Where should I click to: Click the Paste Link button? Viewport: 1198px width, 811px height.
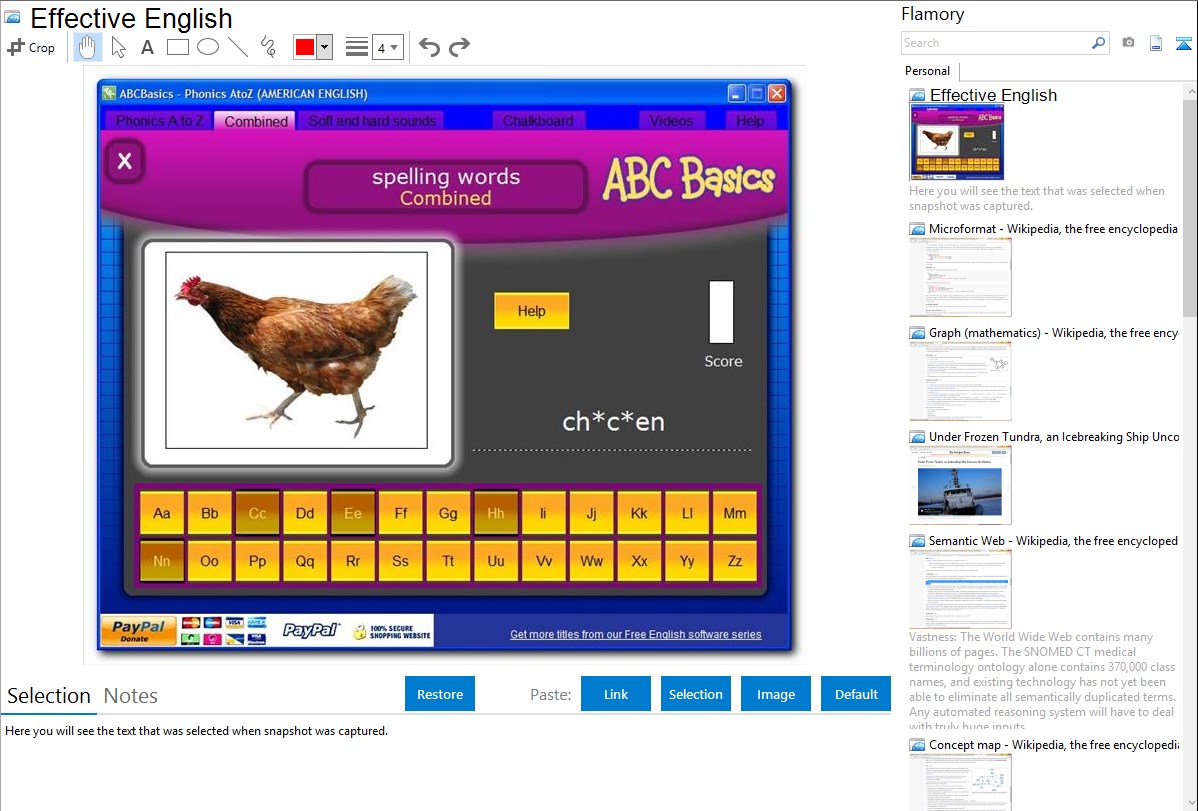[x=616, y=694]
